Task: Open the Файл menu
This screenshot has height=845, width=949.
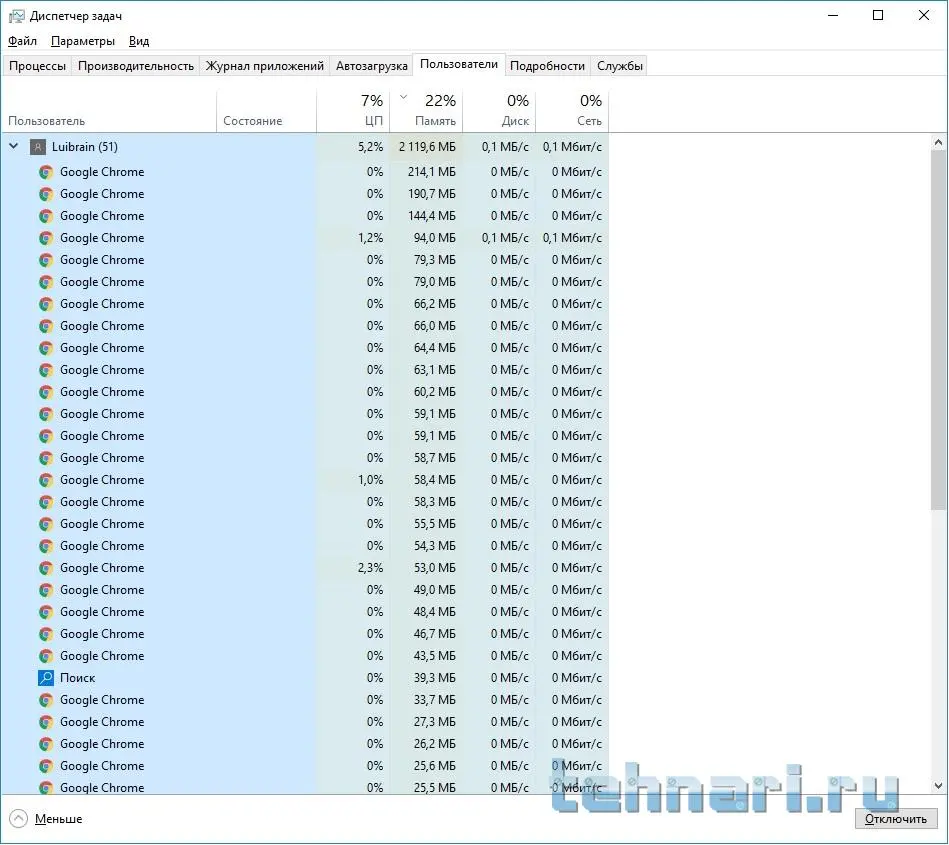Action: (22, 41)
